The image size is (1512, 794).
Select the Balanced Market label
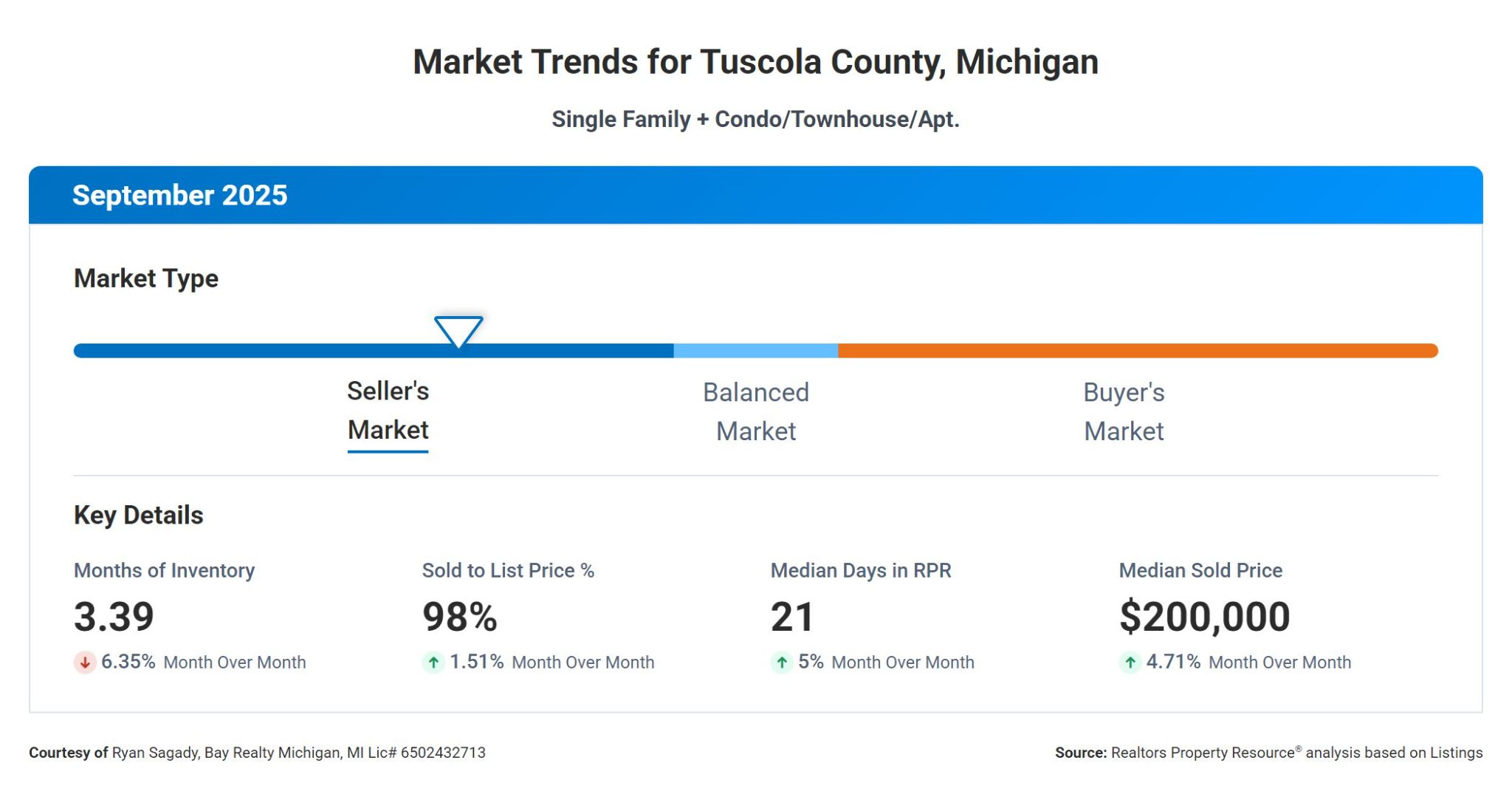click(755, 411)
